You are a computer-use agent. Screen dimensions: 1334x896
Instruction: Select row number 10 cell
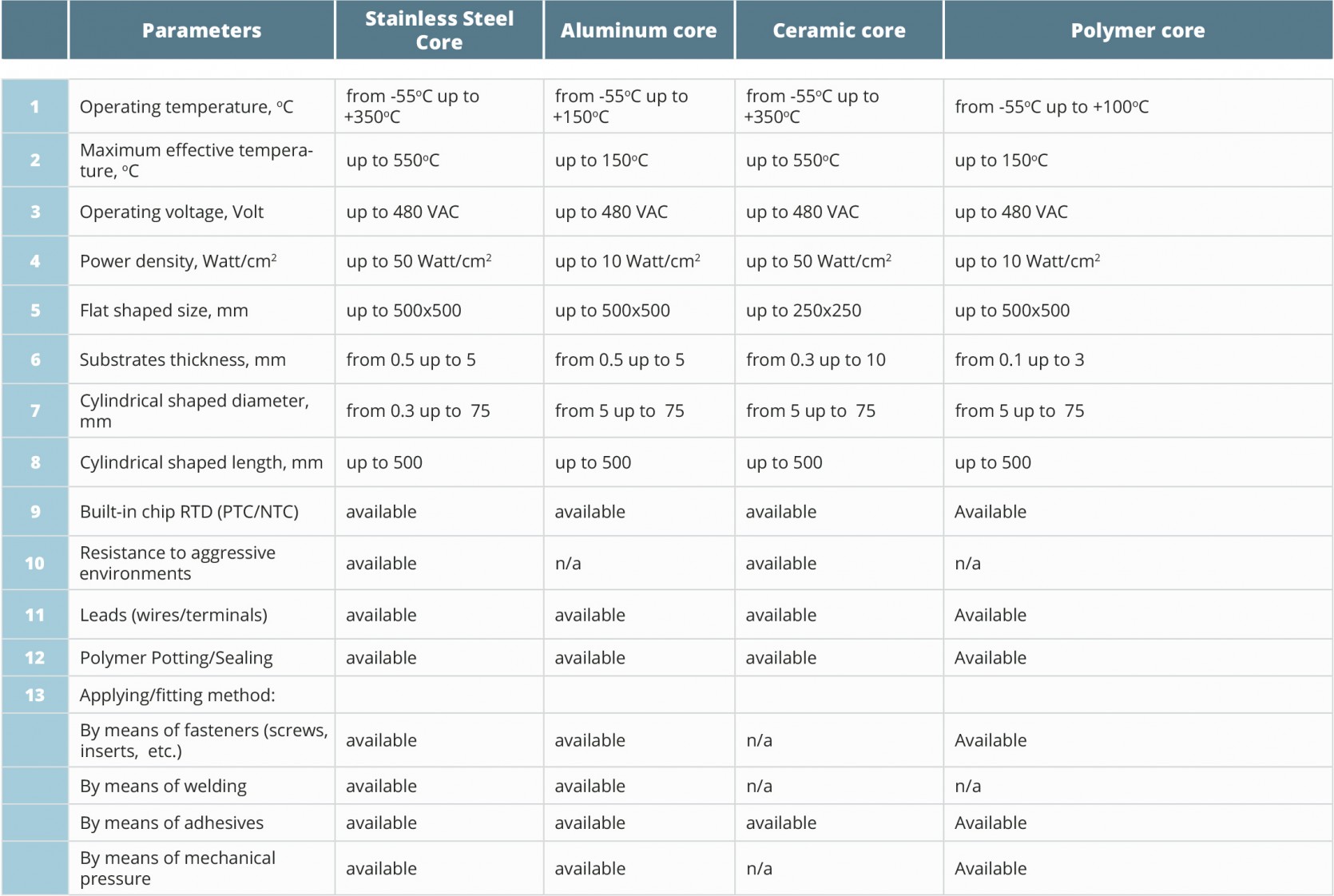pyautogui.click(x=35, y=563)
